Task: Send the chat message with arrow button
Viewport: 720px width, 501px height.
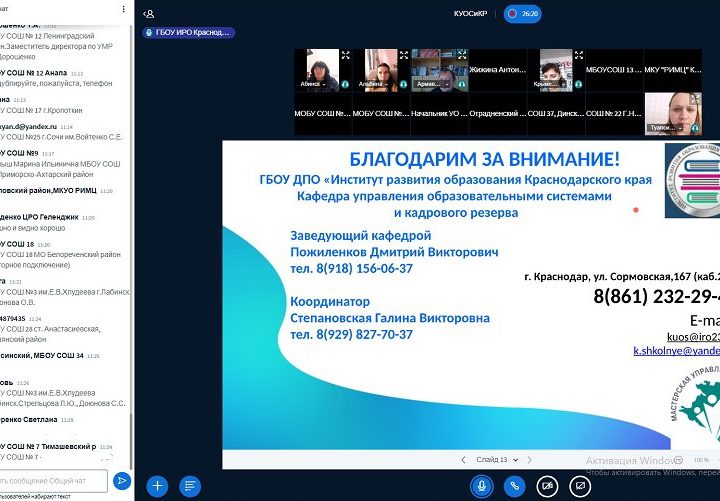Action: 121,481
